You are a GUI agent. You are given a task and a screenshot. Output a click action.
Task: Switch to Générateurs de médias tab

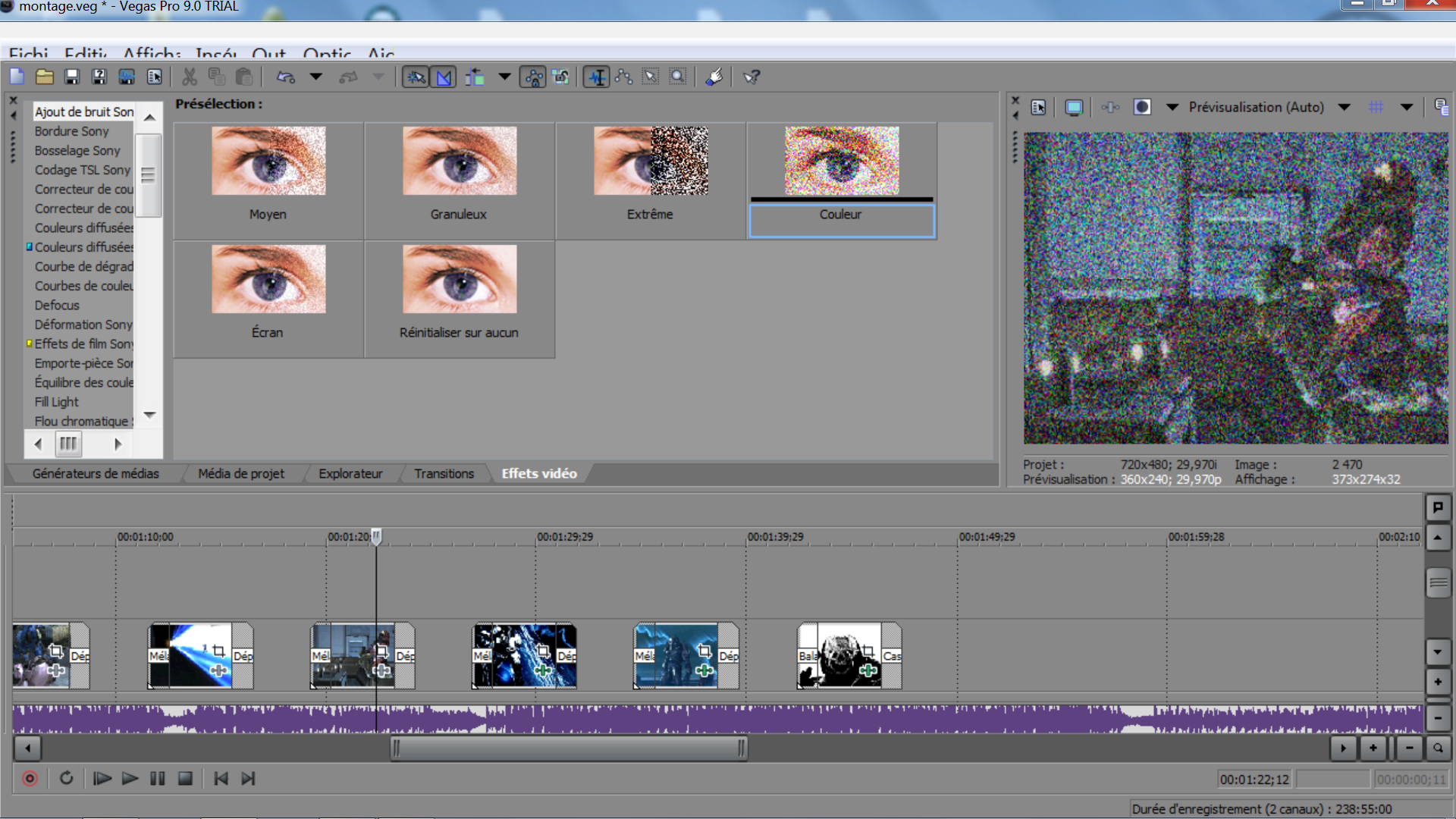coord(96,474)
